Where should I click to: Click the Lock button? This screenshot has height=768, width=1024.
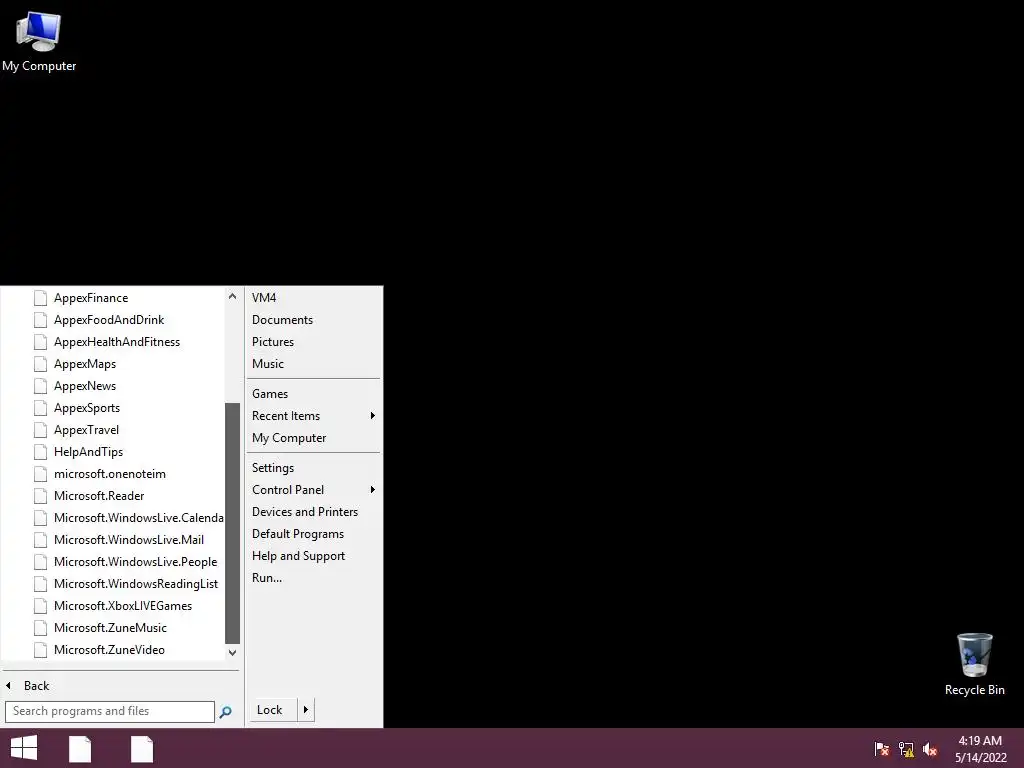click(272, 710)
